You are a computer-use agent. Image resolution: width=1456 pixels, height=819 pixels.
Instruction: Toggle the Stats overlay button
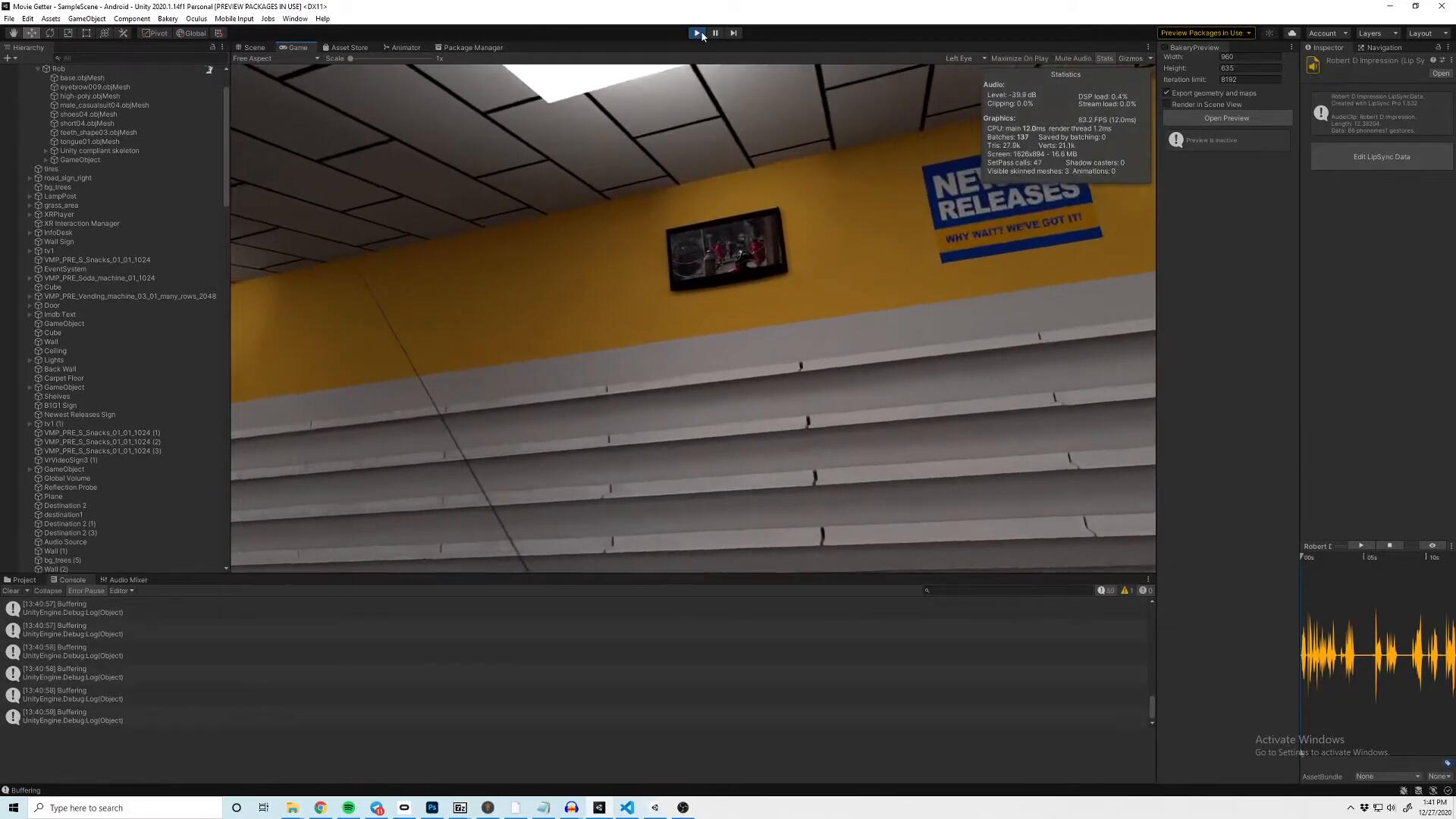pos(1104,58)
